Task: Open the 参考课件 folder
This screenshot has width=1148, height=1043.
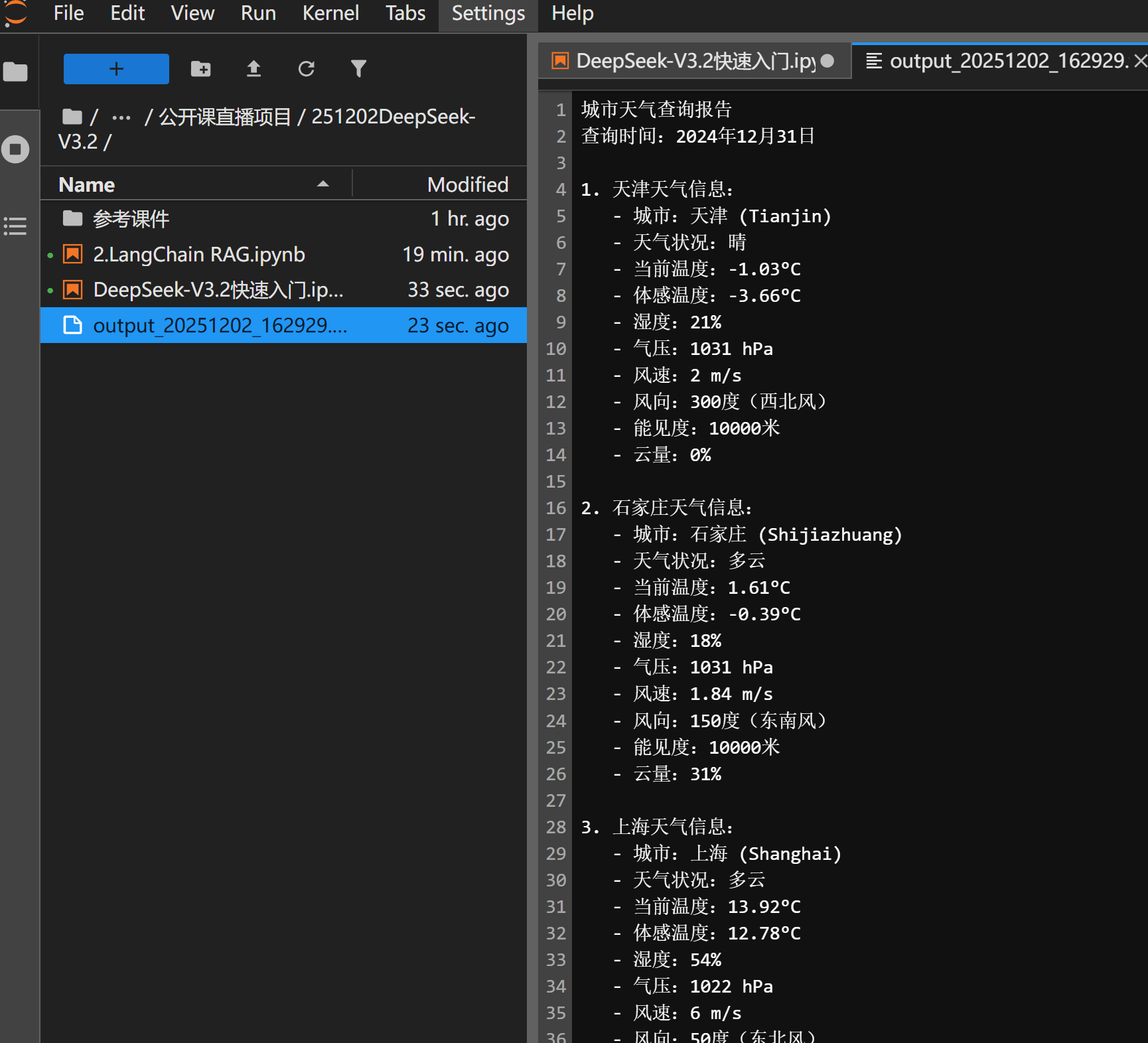Action: (x=283, y=219)
